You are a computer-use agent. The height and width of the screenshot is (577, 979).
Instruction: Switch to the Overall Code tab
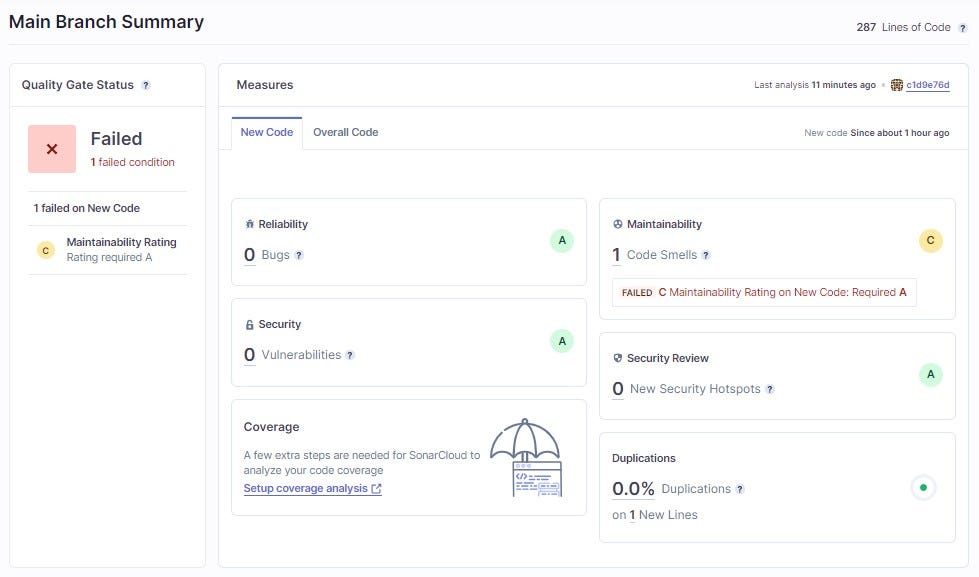point(345,132)
